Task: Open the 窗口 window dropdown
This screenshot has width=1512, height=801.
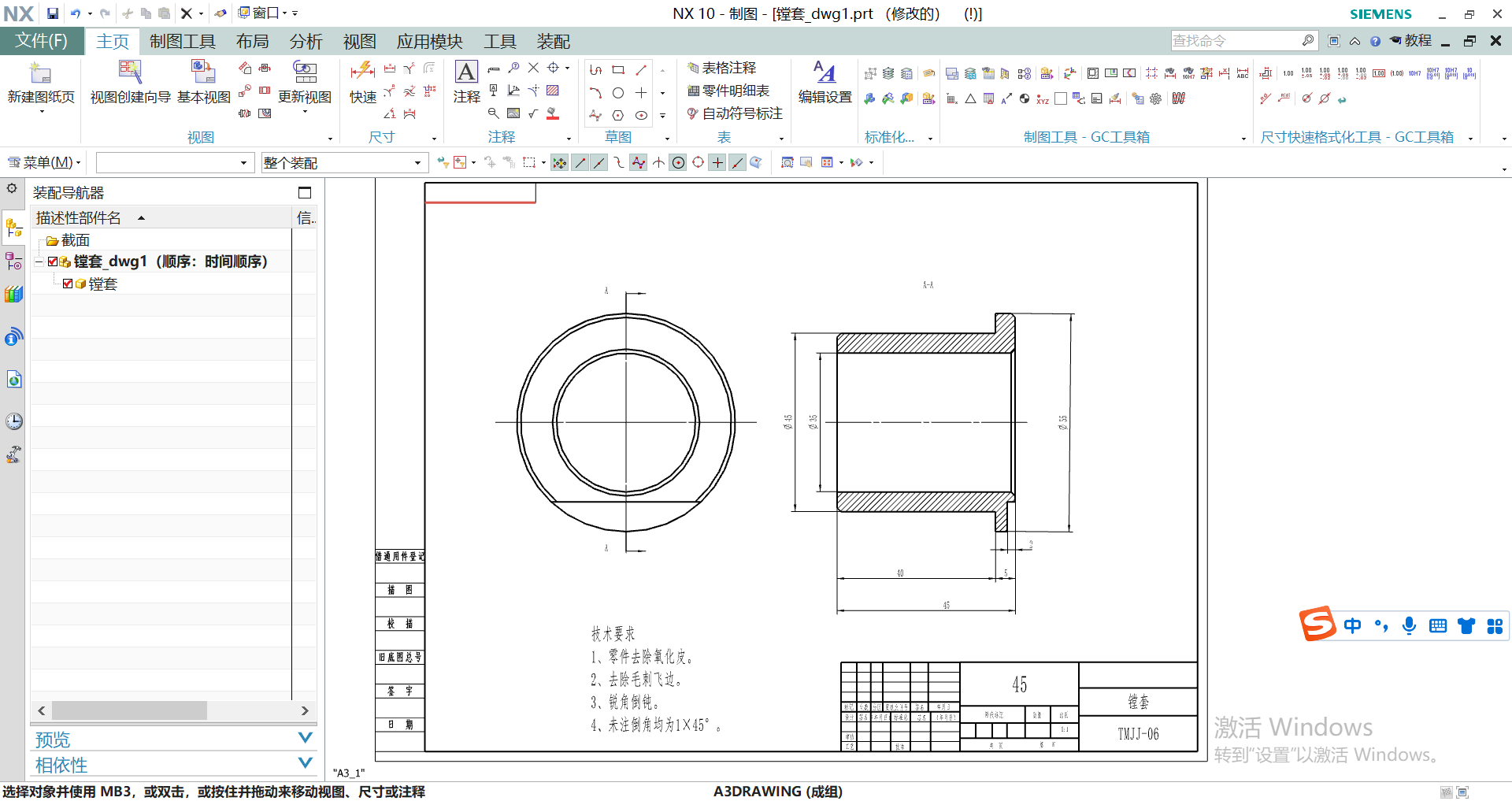Action: 262,13
